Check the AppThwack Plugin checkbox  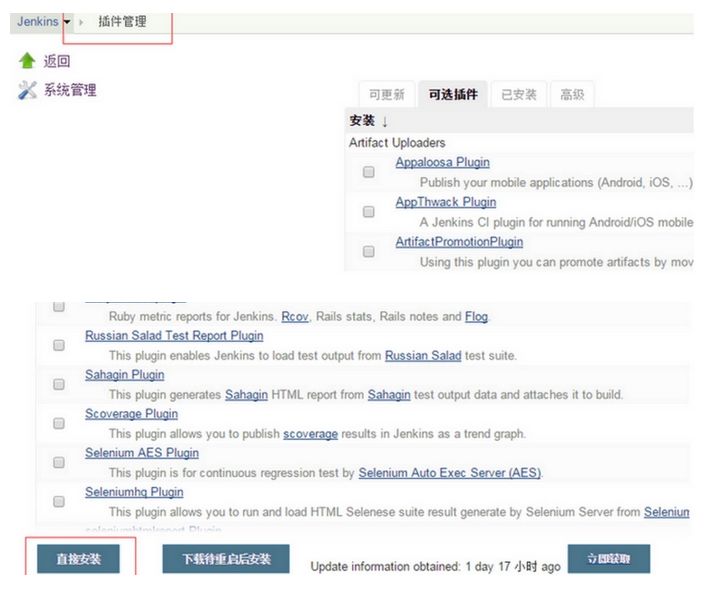coord(369,212)
